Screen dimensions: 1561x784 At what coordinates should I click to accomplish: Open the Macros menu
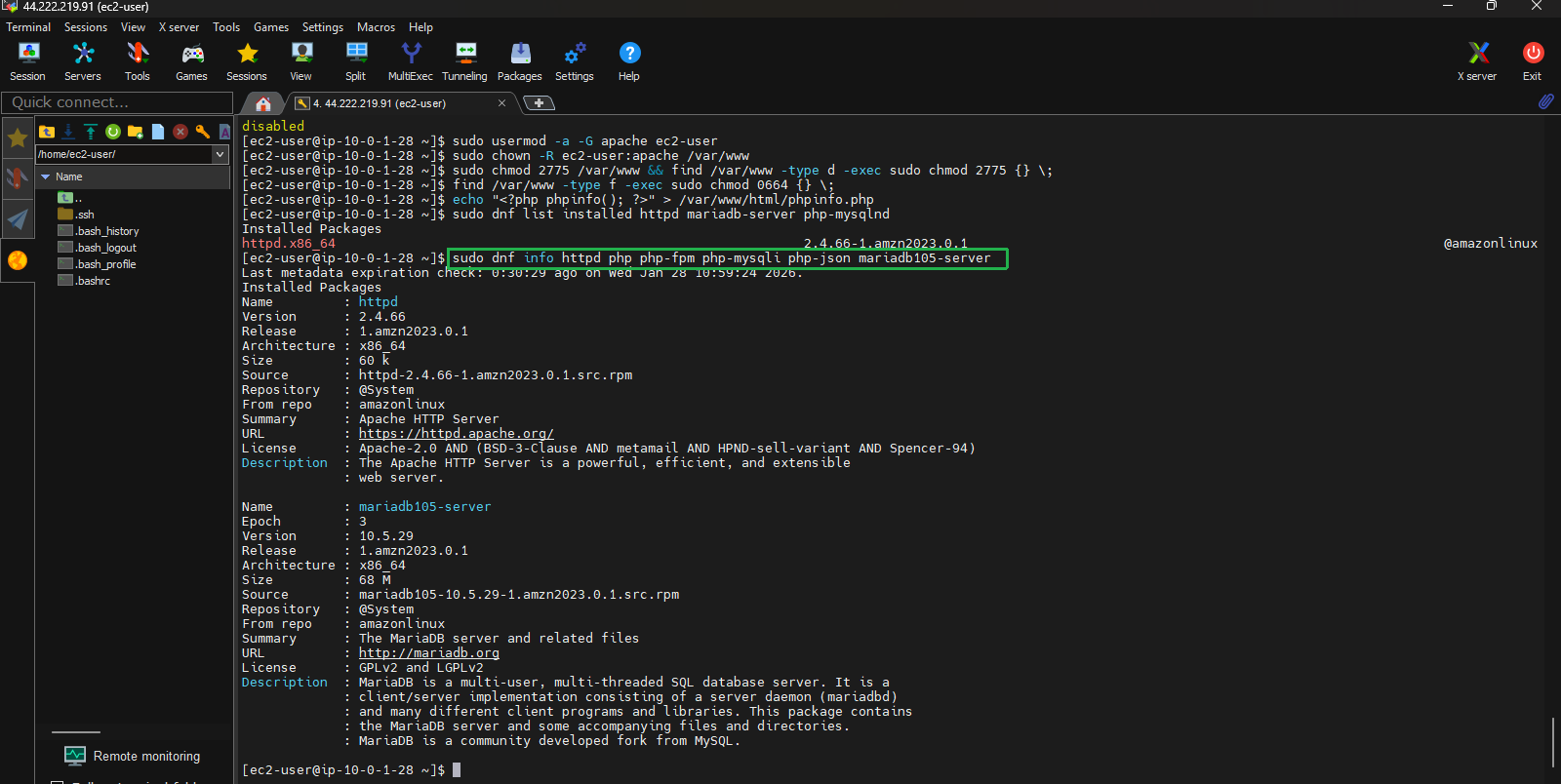point(376,27)
